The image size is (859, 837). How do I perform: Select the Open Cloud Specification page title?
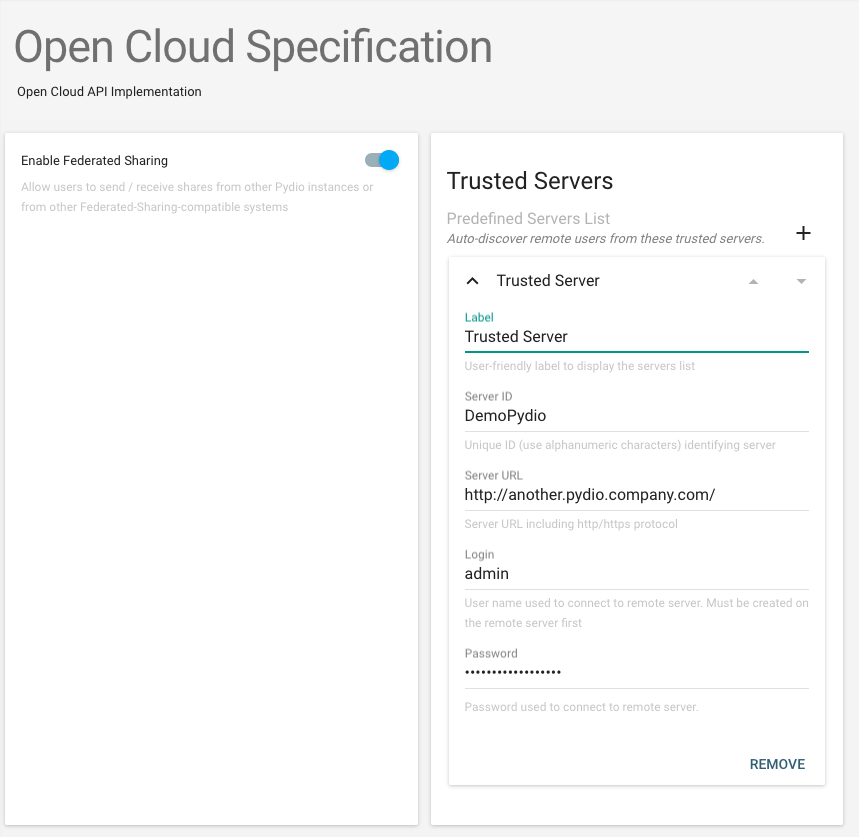pos(253,48)
